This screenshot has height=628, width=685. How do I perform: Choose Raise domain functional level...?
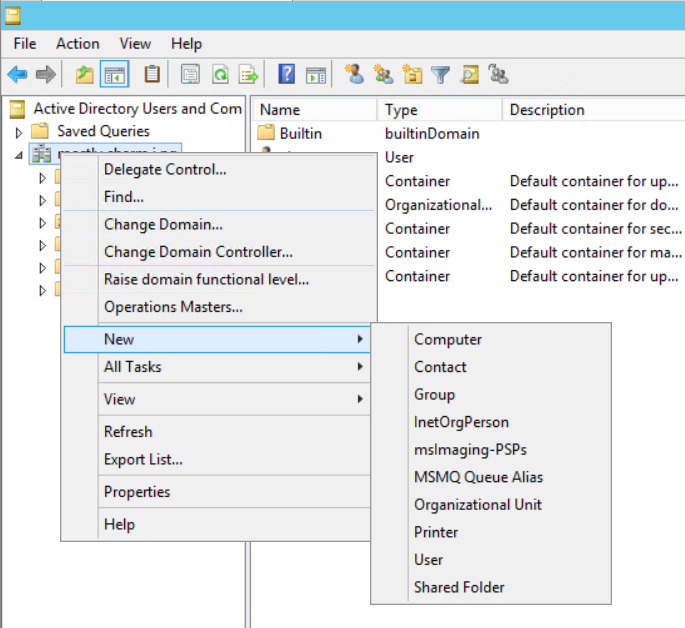tap(220, 279)
